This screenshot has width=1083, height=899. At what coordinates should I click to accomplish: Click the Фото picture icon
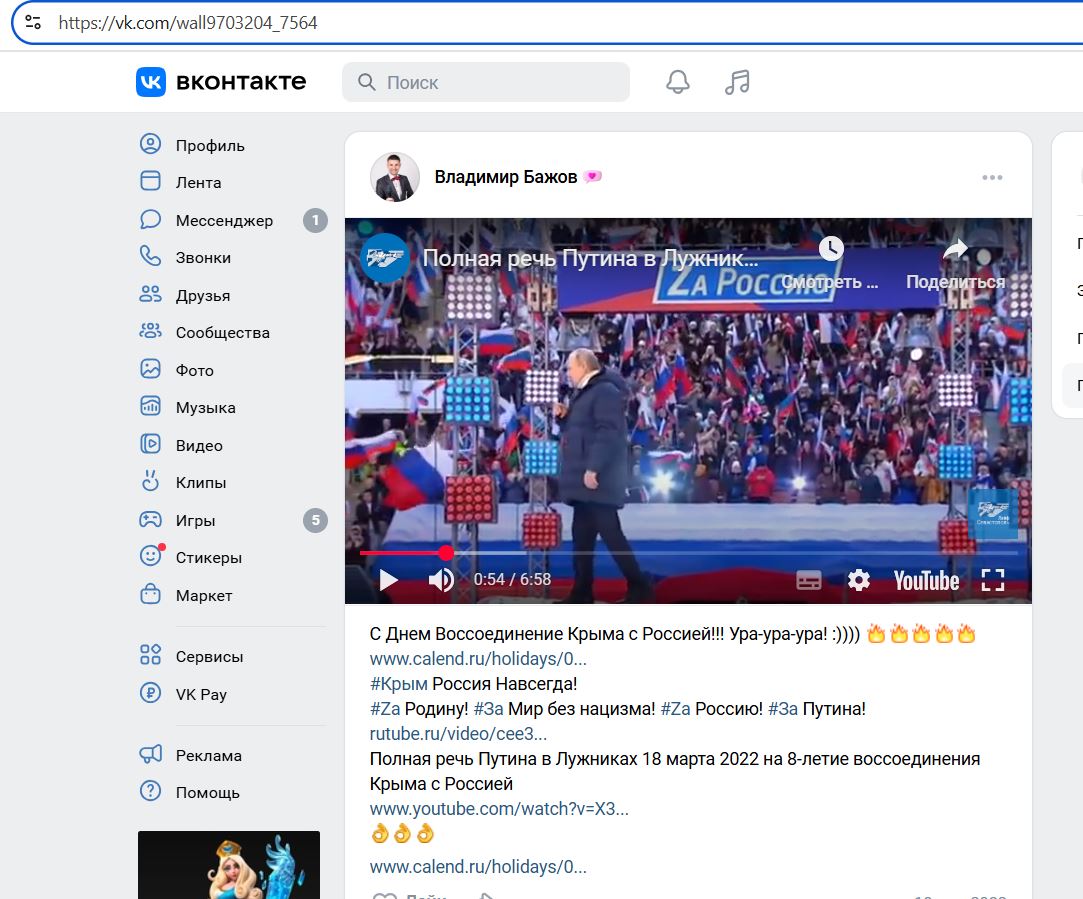pos(151,369)
